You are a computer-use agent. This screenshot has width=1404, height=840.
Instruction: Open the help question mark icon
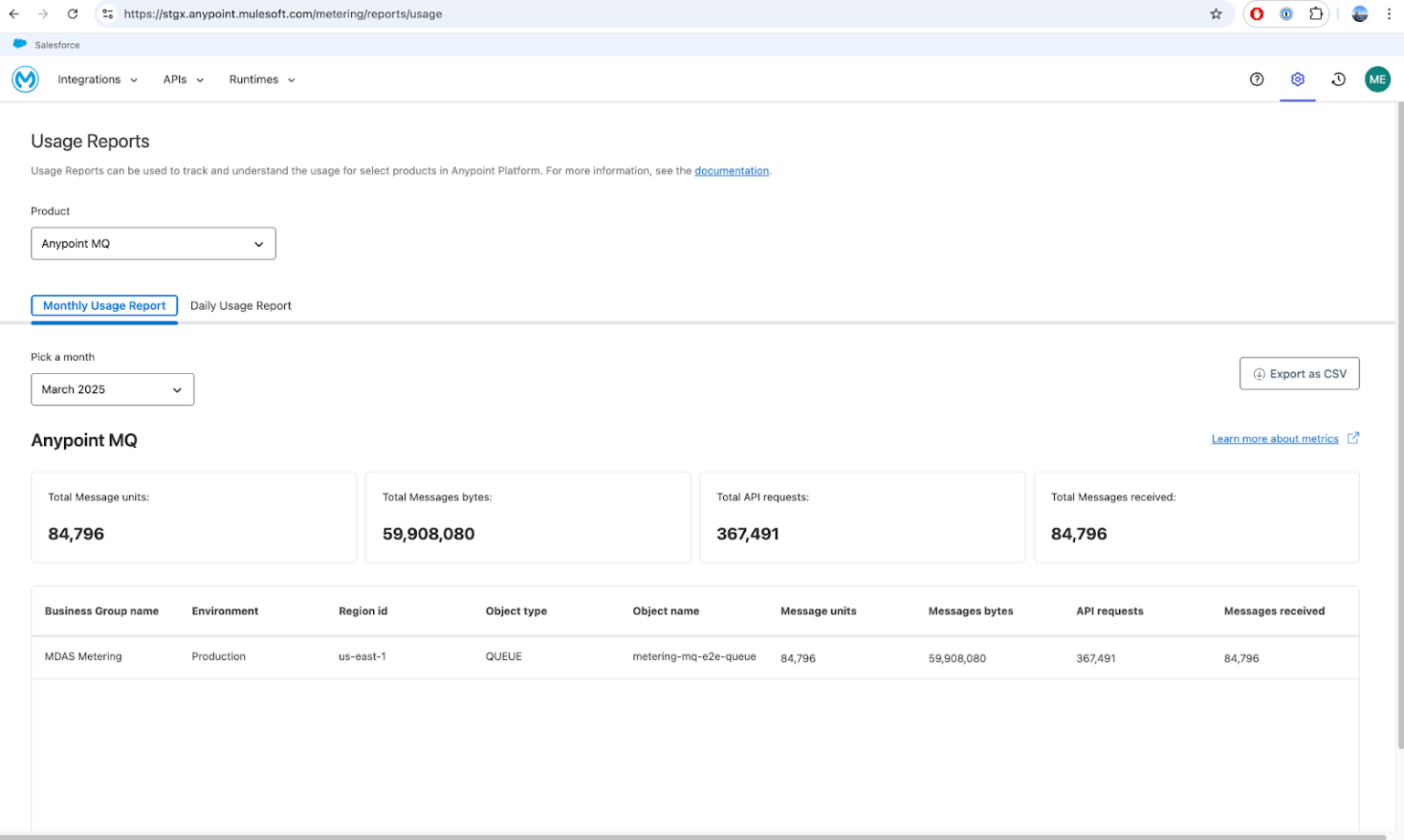point(1256,80)
